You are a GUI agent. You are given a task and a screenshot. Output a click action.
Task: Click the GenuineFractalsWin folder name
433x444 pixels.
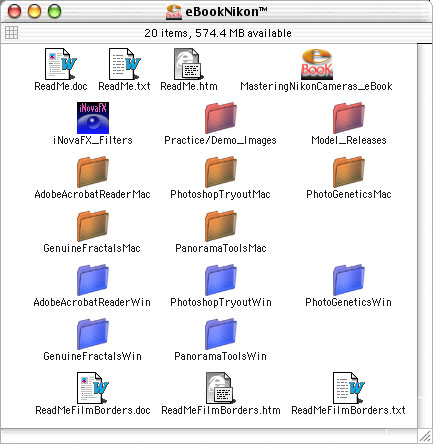(x=92, y=356)
